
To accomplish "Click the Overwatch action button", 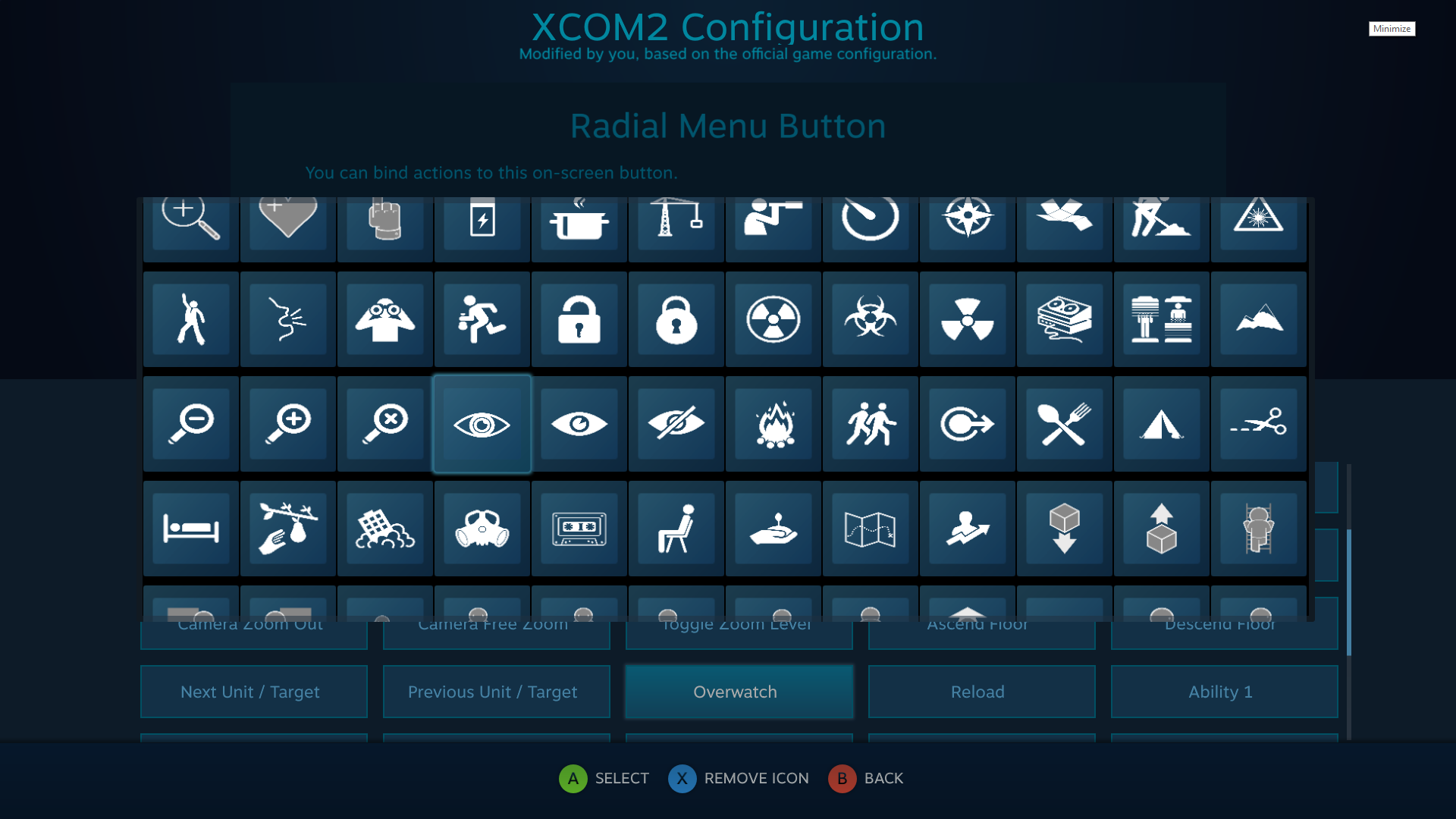I will 735,692.
